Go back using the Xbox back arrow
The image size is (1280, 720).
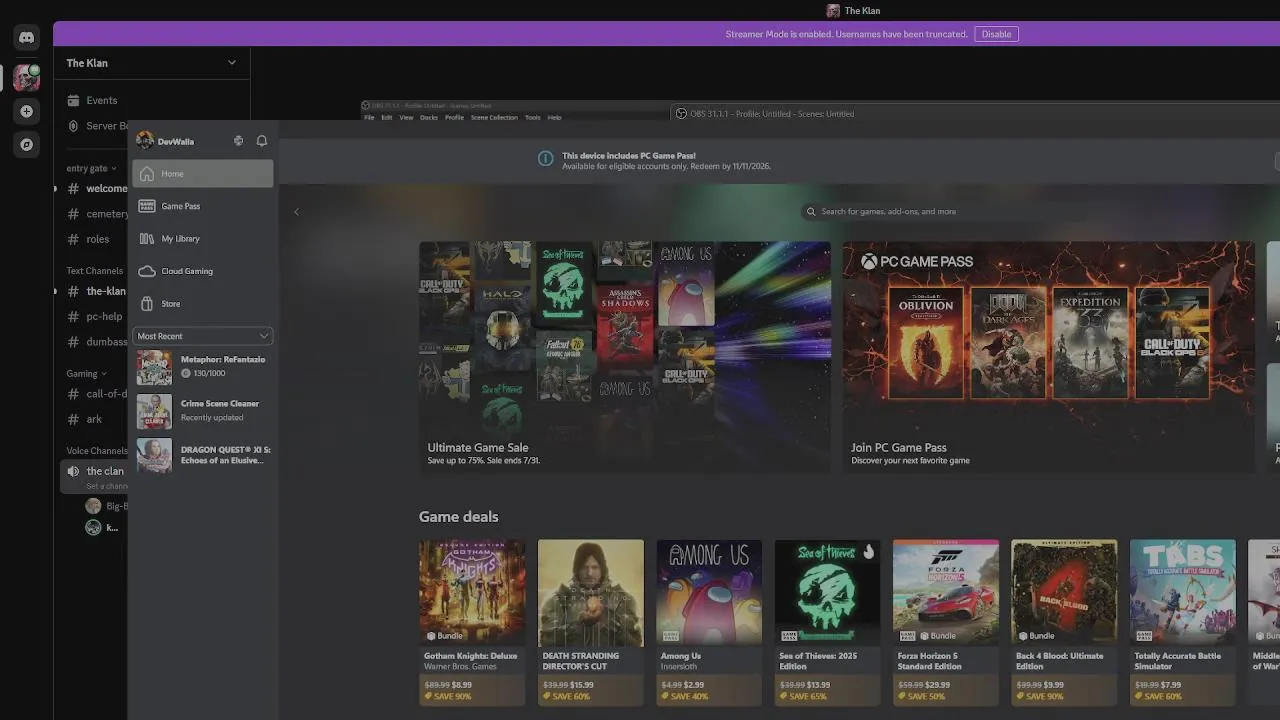point(296,212)
